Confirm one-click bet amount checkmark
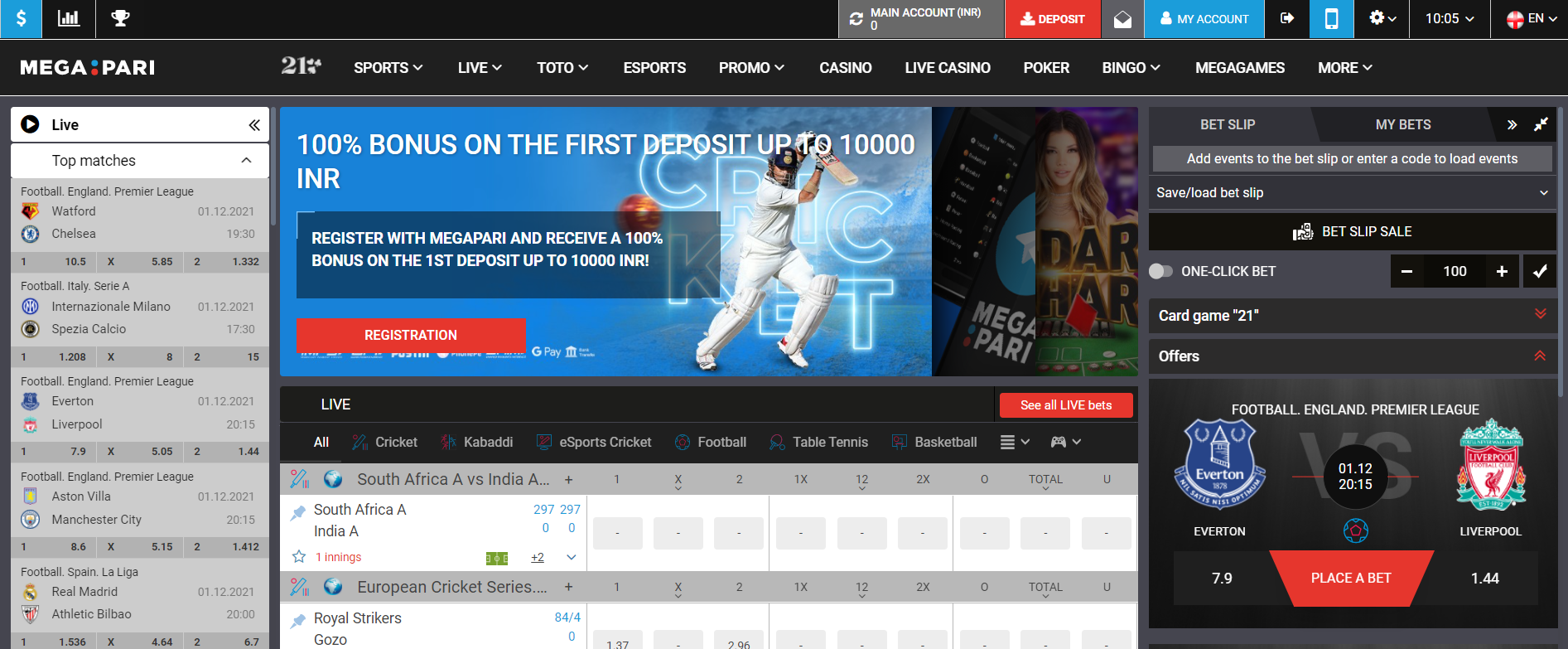Image resolution: width=1568 pixels, height=649 pixels. pyautogui.click(x=1540, y=271)
